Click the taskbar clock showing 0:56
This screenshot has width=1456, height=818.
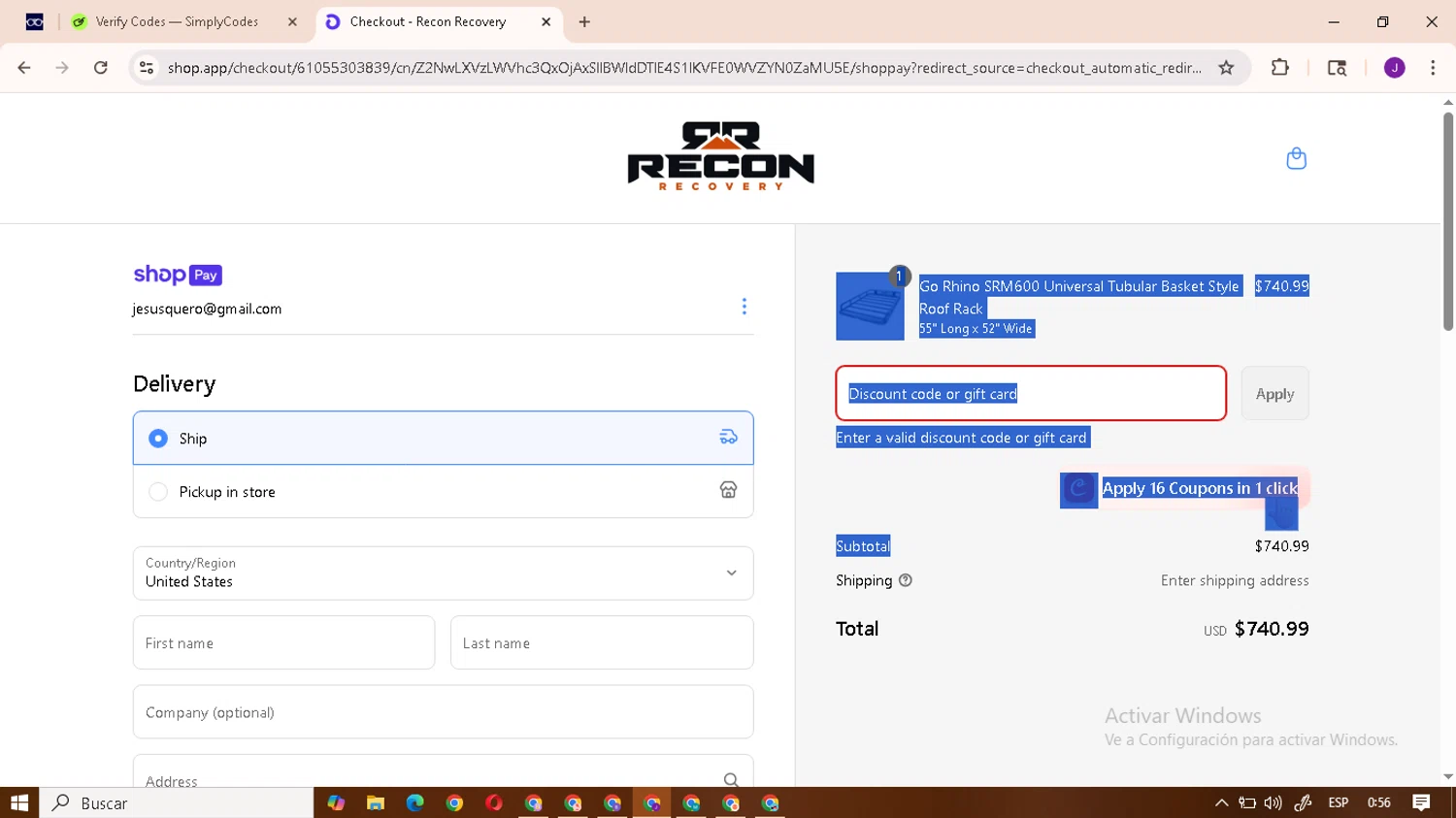pyautogui.click(x=1378, y=802)
